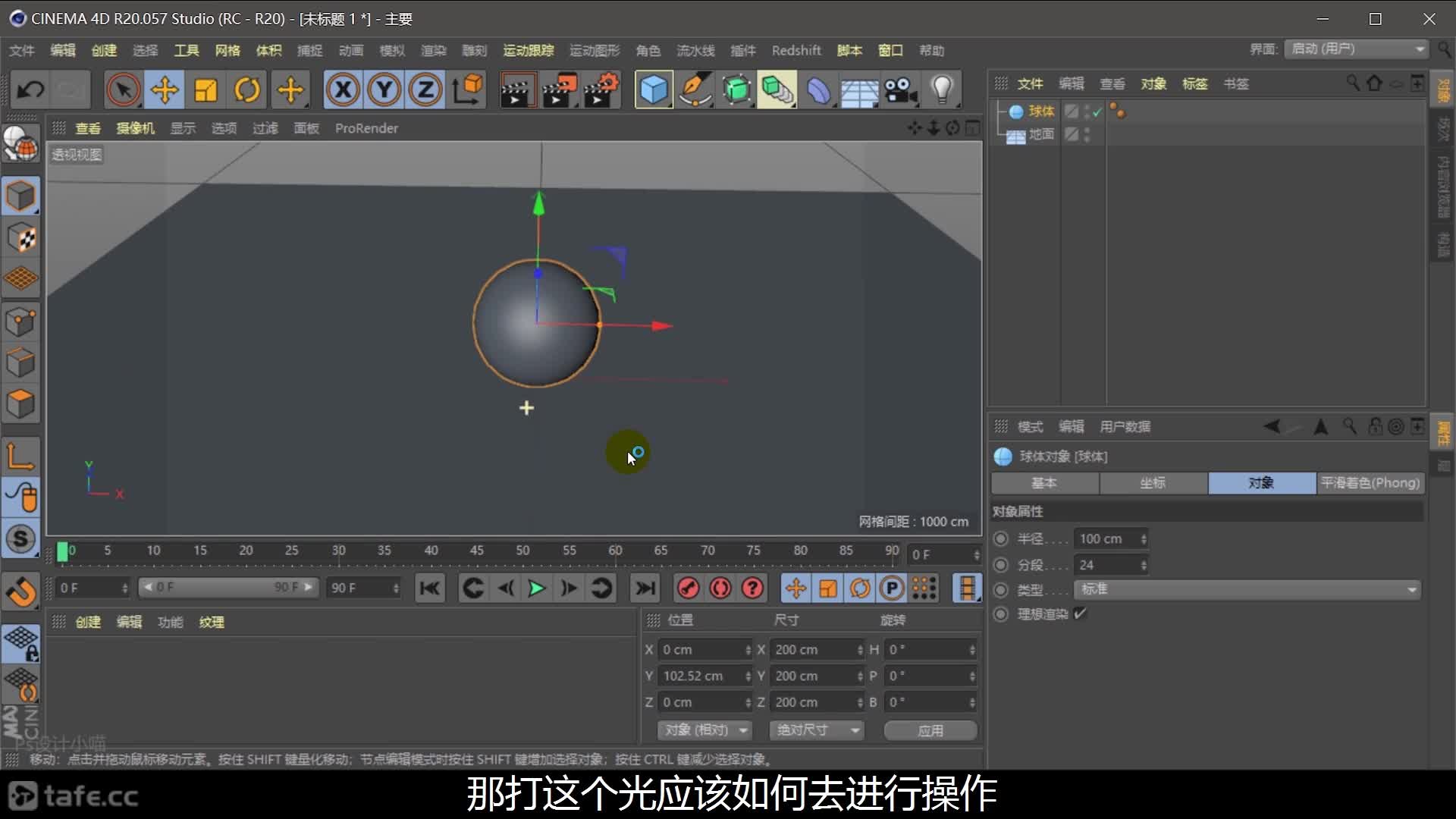Add a cube primitive object
This screenshot has height=819, width=1456.
coord(654,90)
